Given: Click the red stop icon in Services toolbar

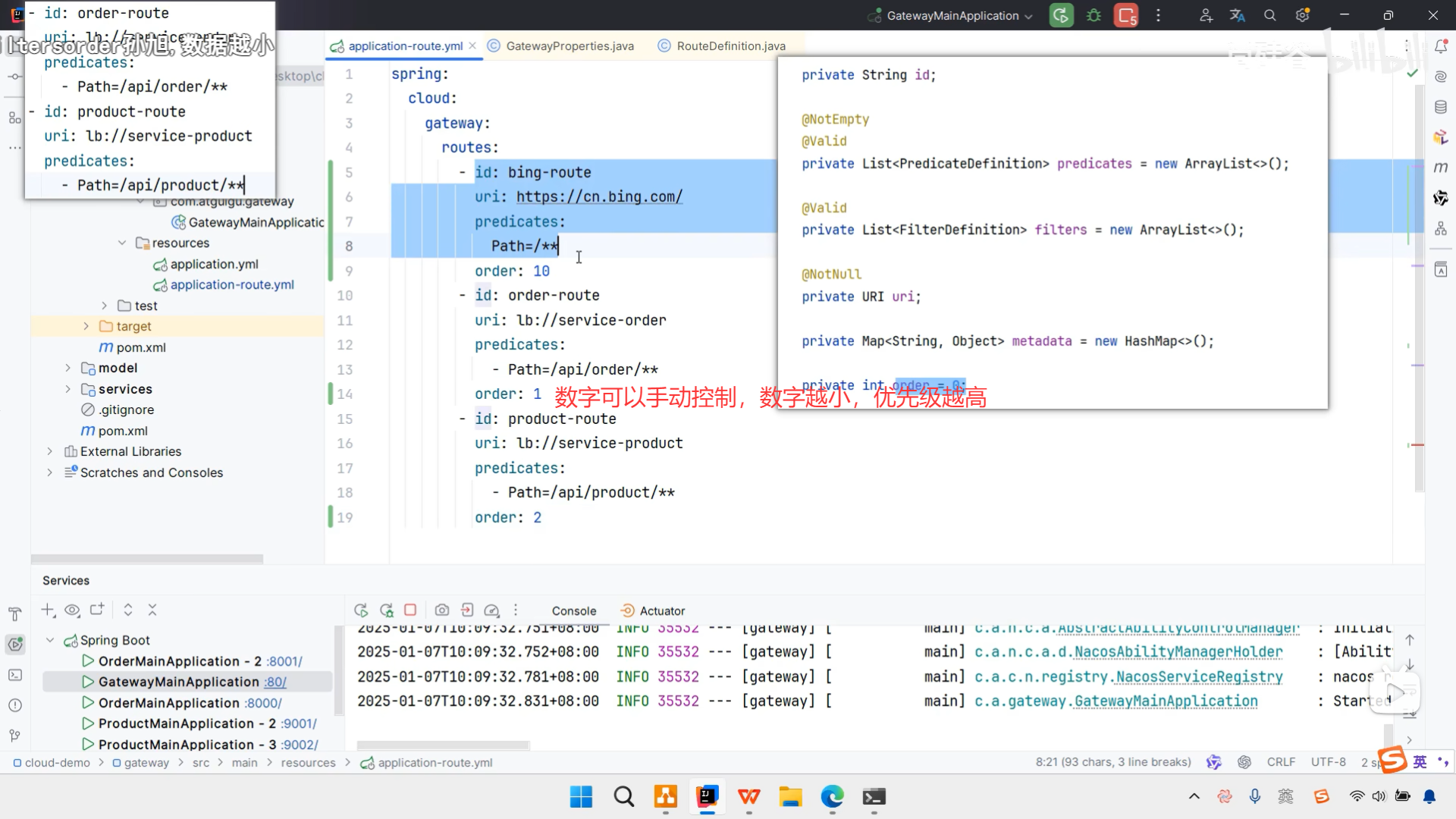Looking at the screenshot, I should coord(410,610).
